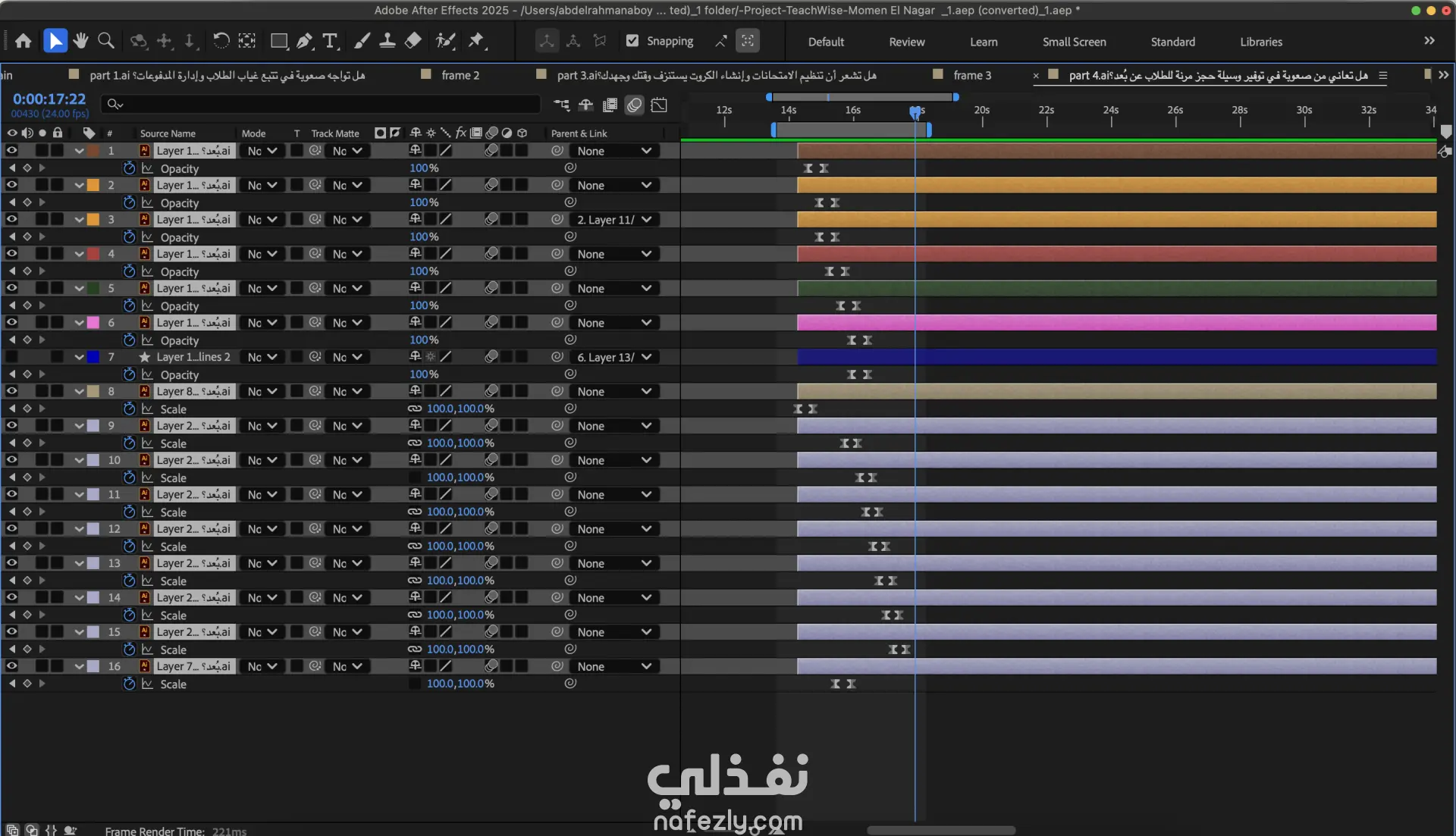Open Parent dropdown for layer 4
Screen dimensions: 1456x836
point(613,254)
